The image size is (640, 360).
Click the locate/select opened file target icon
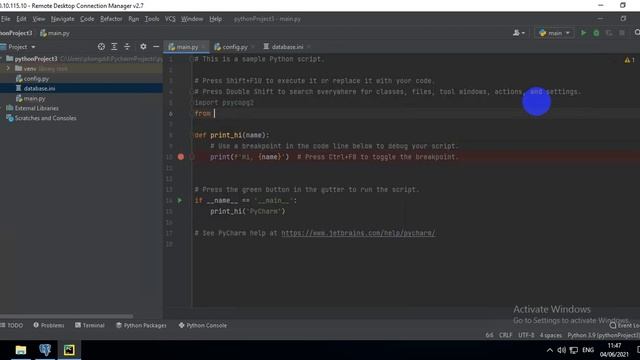click(x=101, y=47)
